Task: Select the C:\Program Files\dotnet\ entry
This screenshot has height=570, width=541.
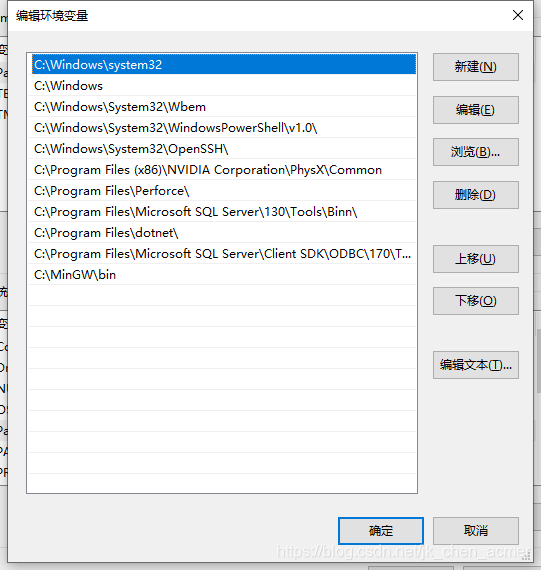Action: click(x=222, y=233)
